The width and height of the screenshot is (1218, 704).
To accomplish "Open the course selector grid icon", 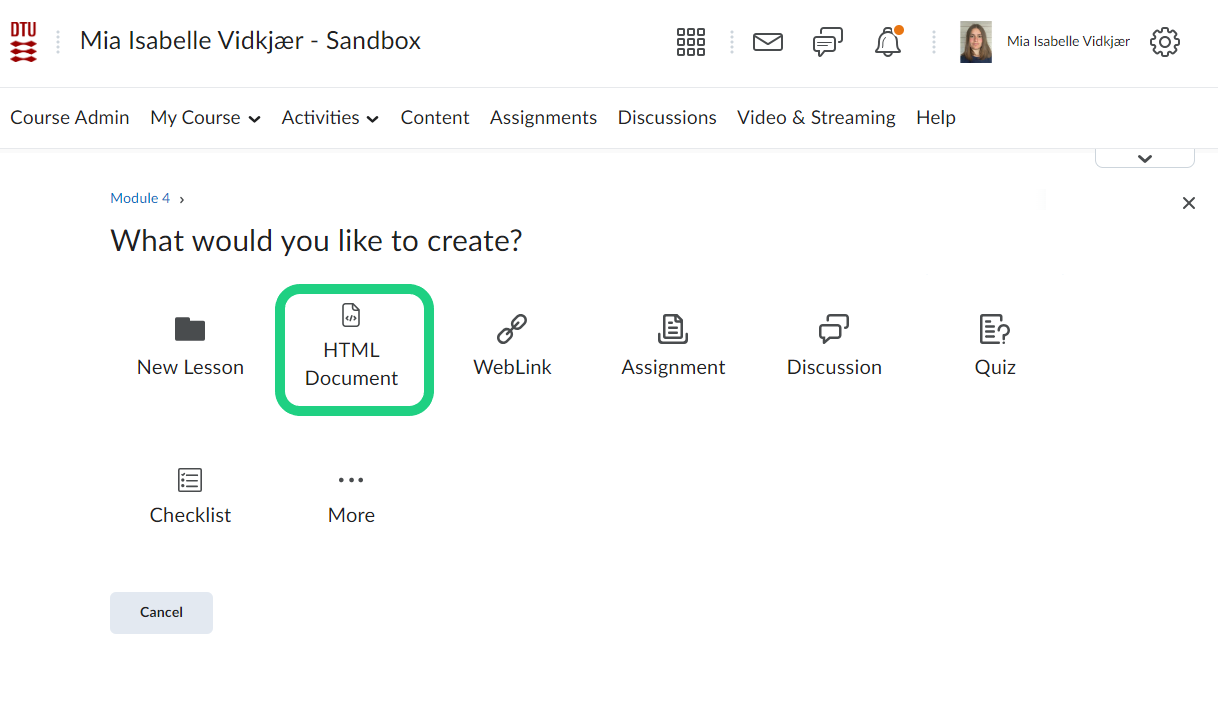I will coord(691,42).
